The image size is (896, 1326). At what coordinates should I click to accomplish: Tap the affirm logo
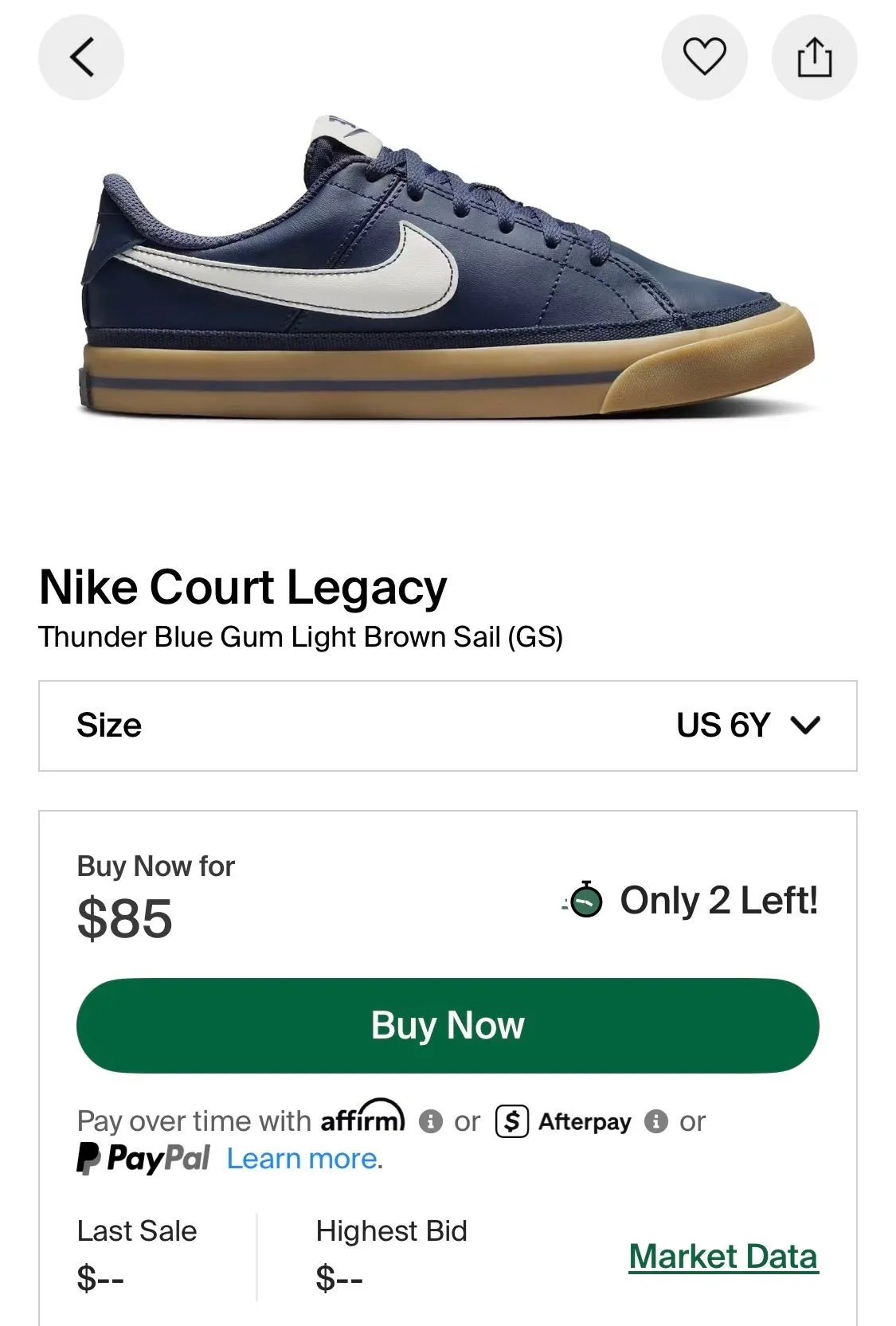363,1117
